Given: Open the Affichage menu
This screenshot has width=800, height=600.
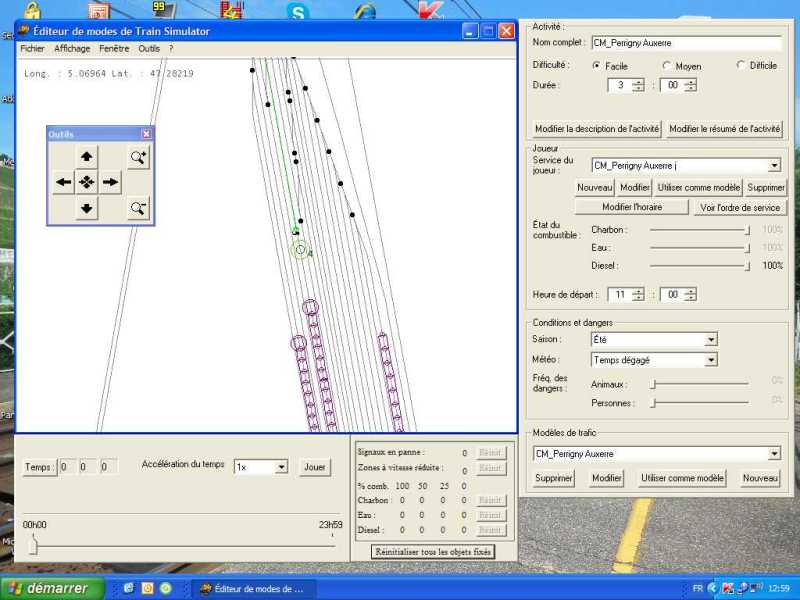Looking at the screenshot, I should click(x=72, y=48).
